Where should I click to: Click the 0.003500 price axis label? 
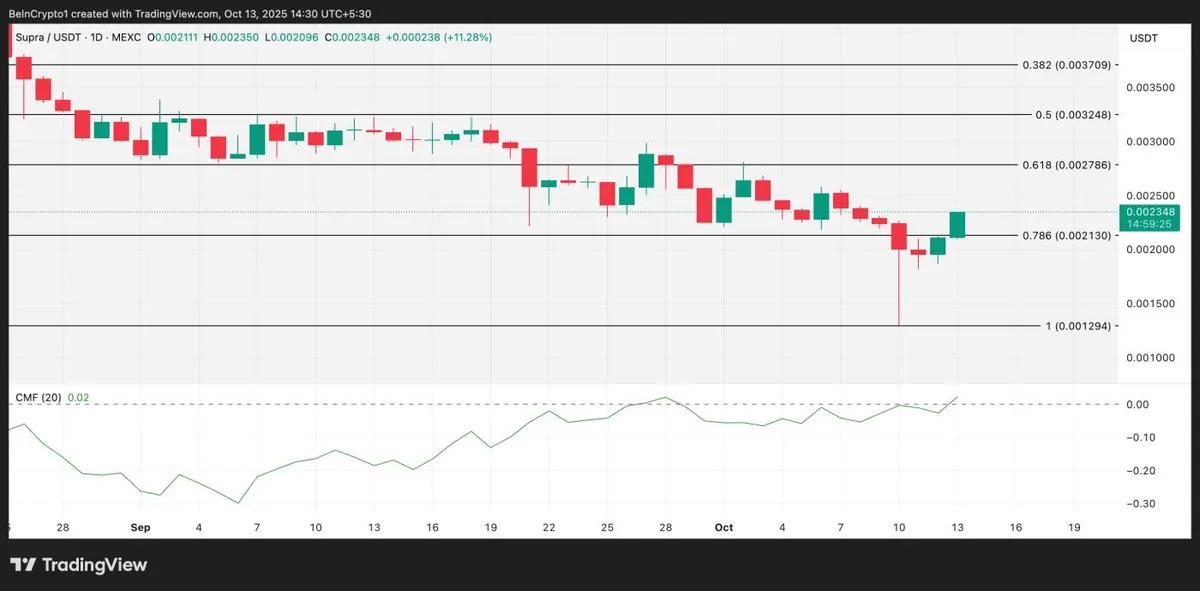pos(1149,88)
